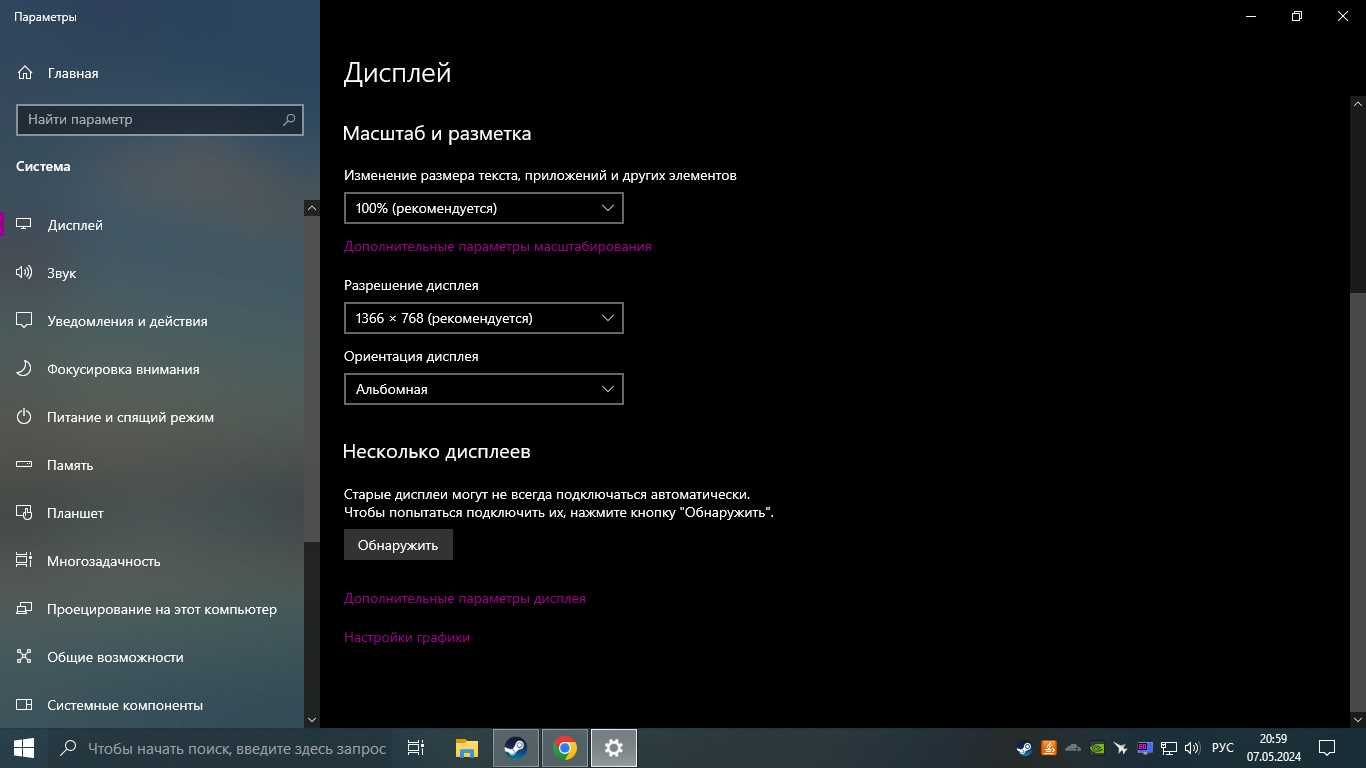Click the Планшет tablet icon
Viewport: 1366px width, 768px height.
[x=25, y=513]
